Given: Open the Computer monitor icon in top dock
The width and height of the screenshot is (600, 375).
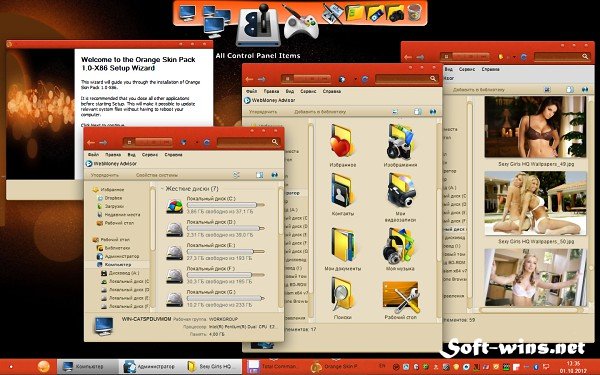Looking at the screenshot, I should point(187,13).
